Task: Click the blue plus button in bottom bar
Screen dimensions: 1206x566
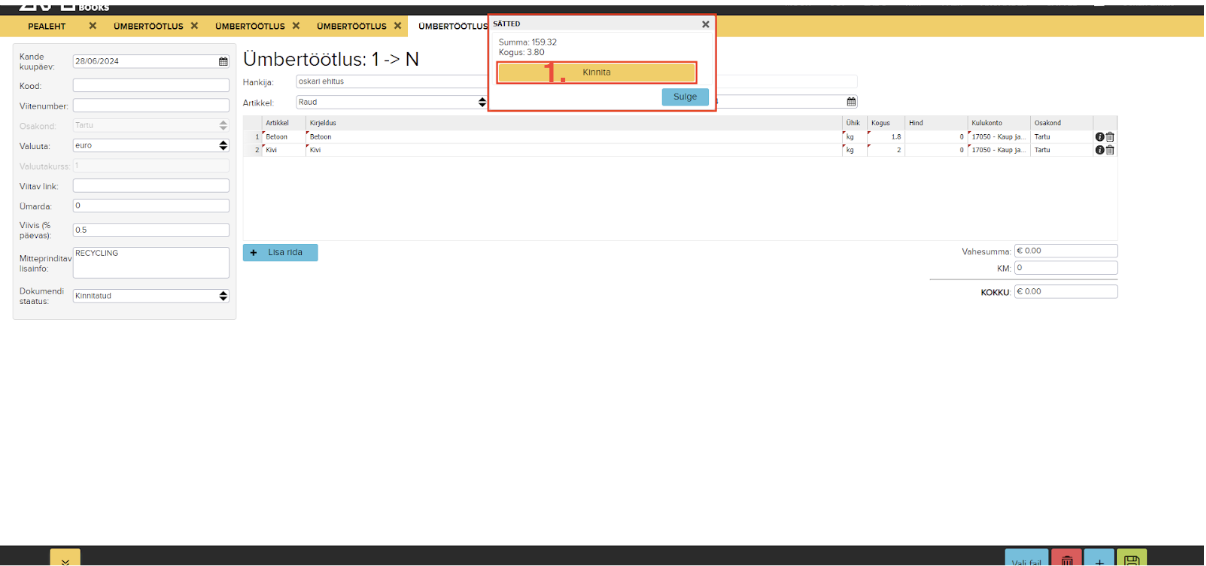Action: [1099, 561]
